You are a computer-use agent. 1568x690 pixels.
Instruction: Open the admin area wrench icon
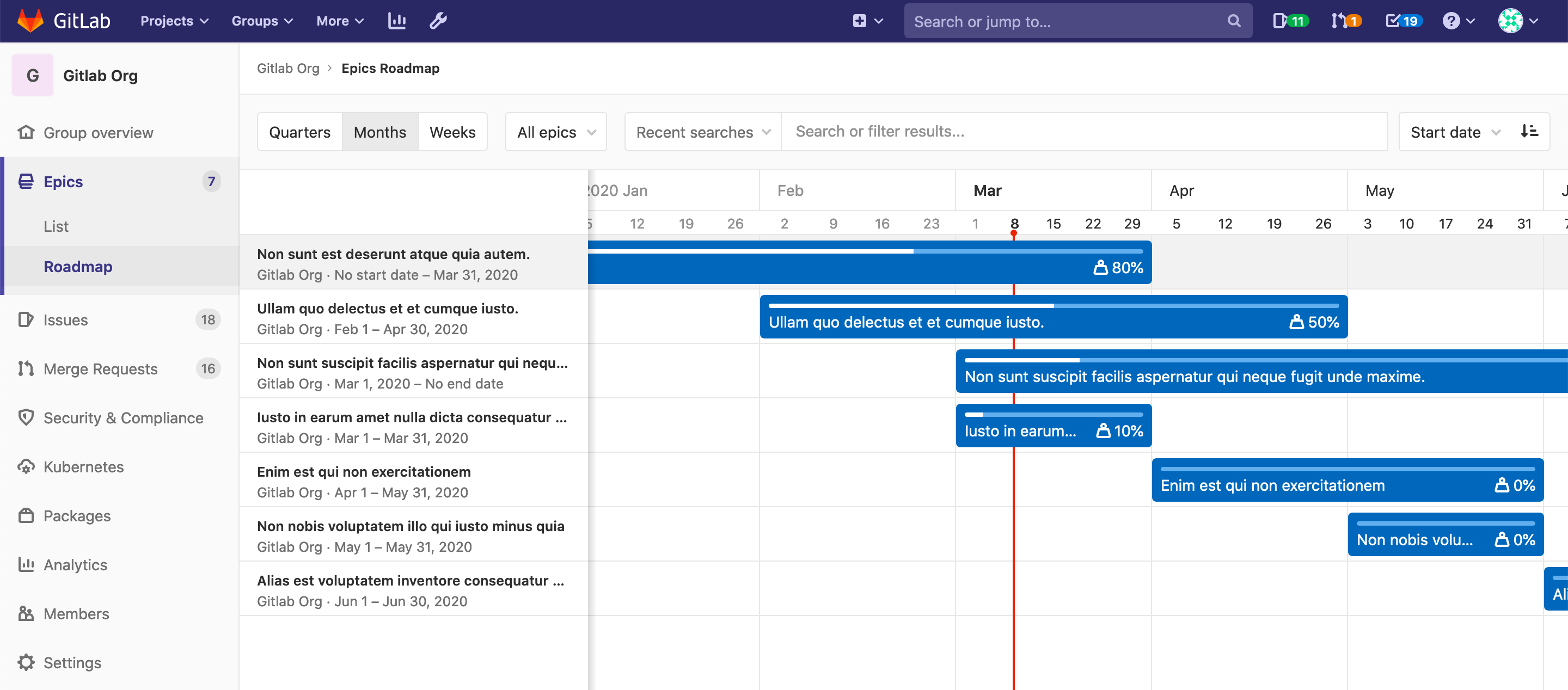438,20
